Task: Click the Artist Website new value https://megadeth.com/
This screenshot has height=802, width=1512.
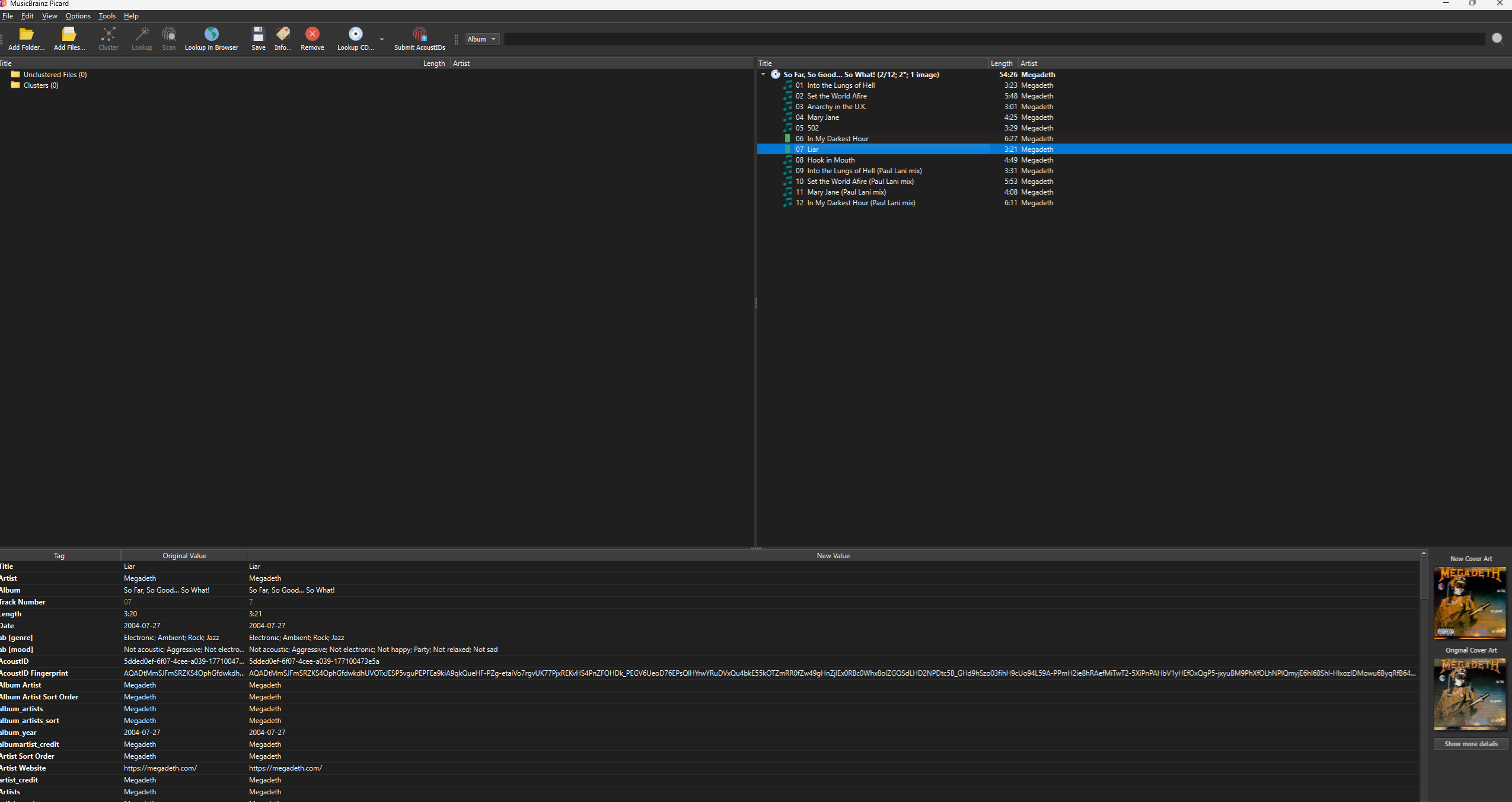Action: pos(285,768)
